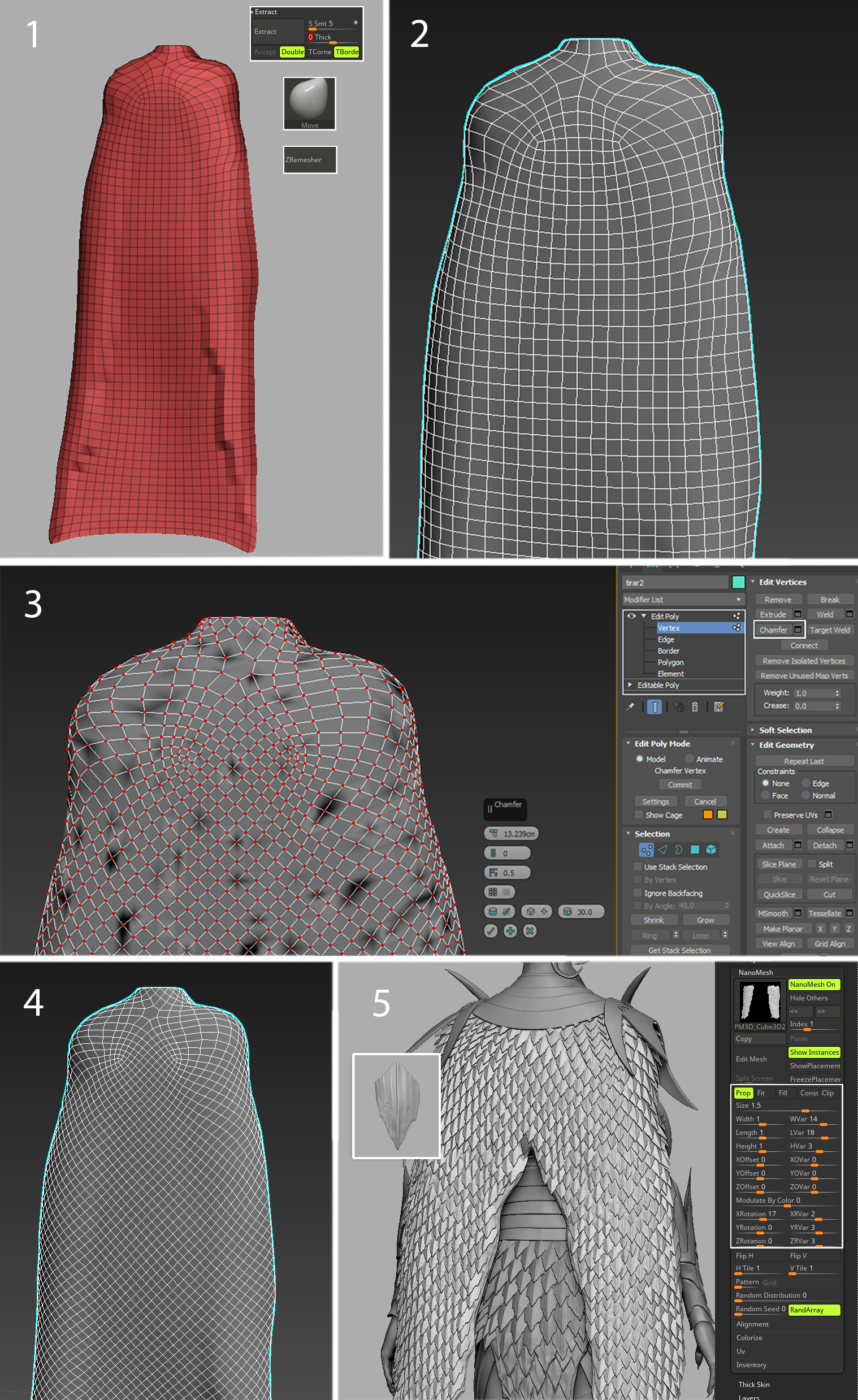Confirm chamfer with OK checkmark icon
The width and height of the screenshot is (858, 1400).
pos(491,931)
